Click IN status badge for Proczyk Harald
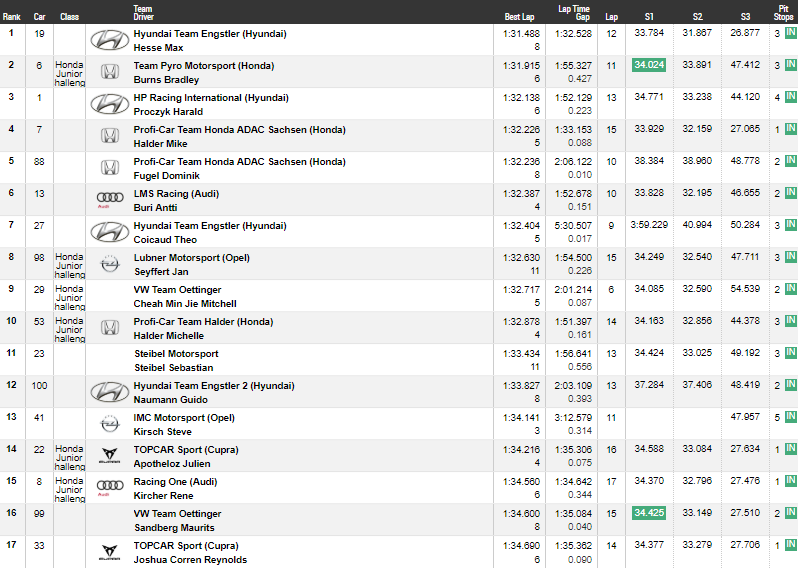This screenshot has height=571, width=803. point(791,97)
